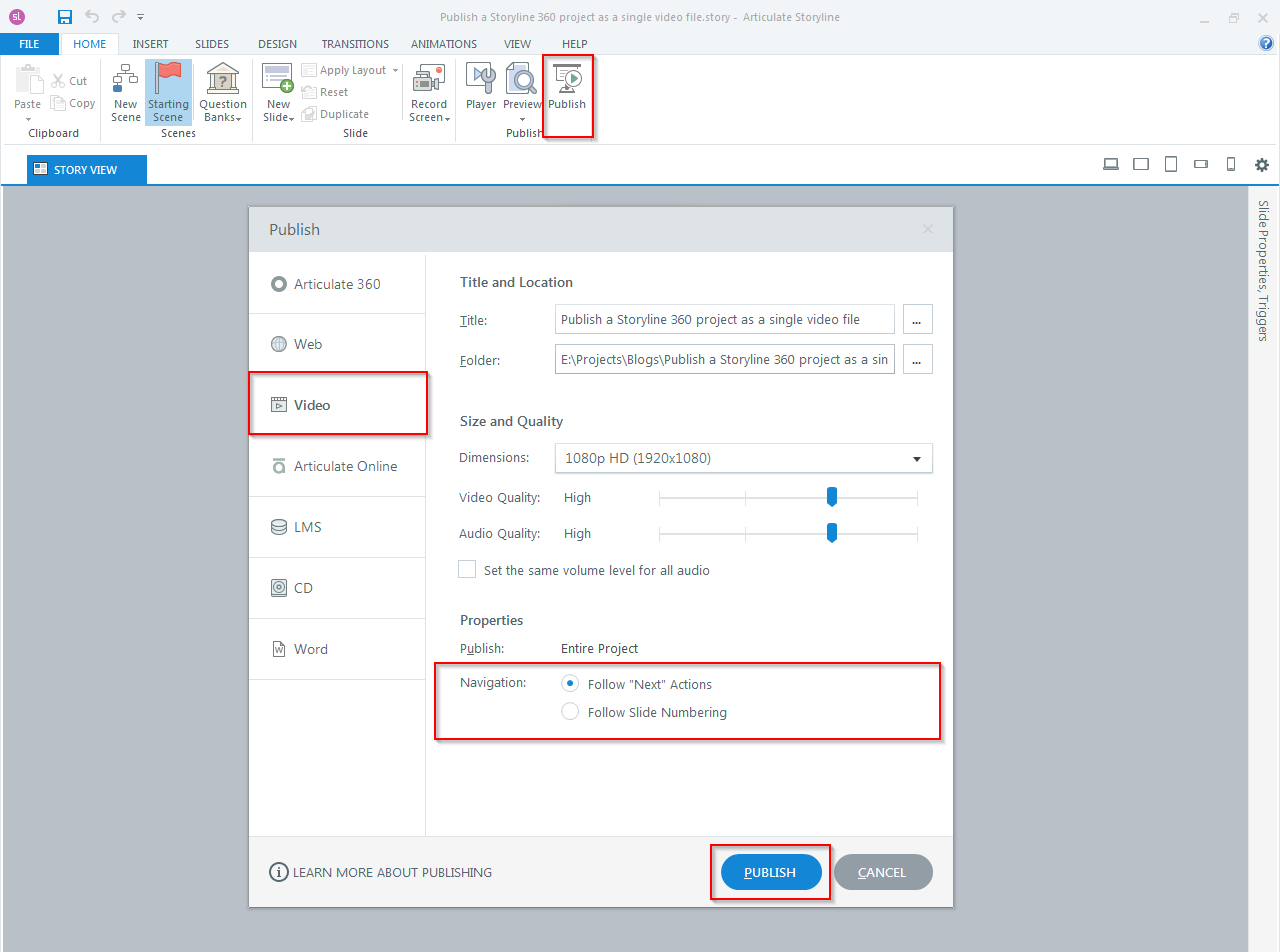This screenshot has height=952, width=1280.
Task: Choose Web publish option
Action: pos(337,344)
